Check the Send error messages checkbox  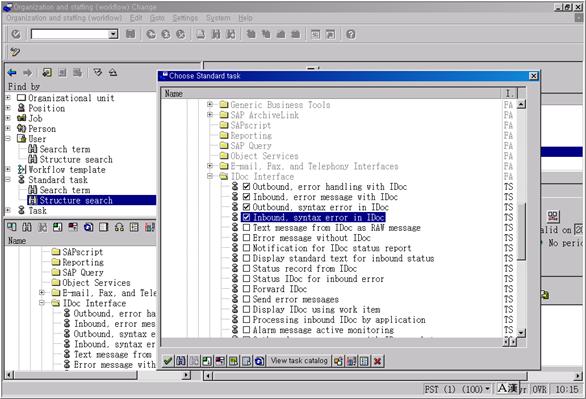(x=246, y=299)
